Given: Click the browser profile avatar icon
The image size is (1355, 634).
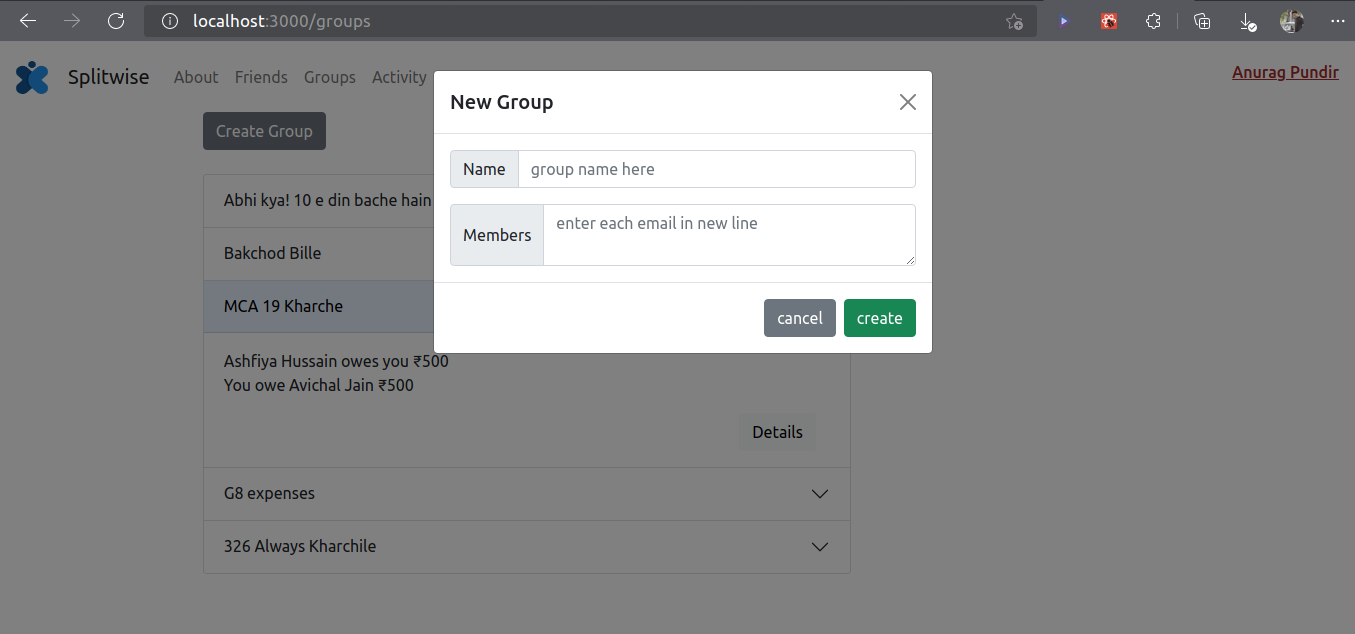Looking at the screenshot, I should tap(1291, 20).
